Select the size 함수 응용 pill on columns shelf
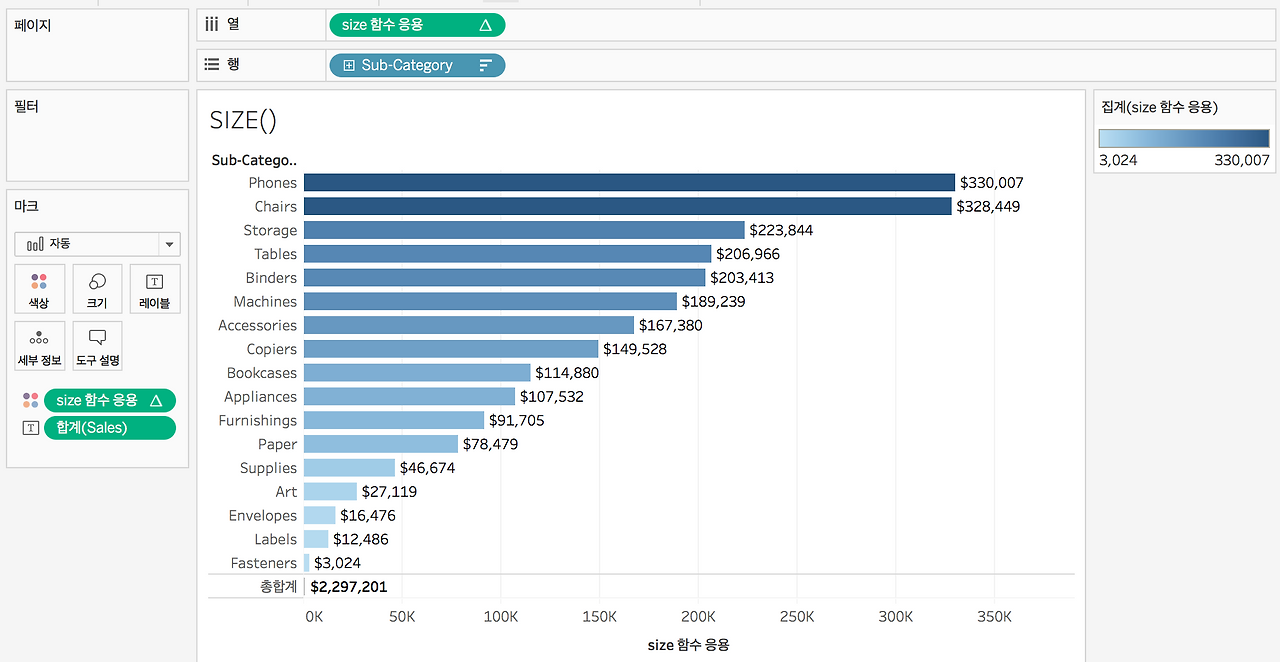Image resolution: width=1280 pixels, height=662 pixels. click(417, 25)
